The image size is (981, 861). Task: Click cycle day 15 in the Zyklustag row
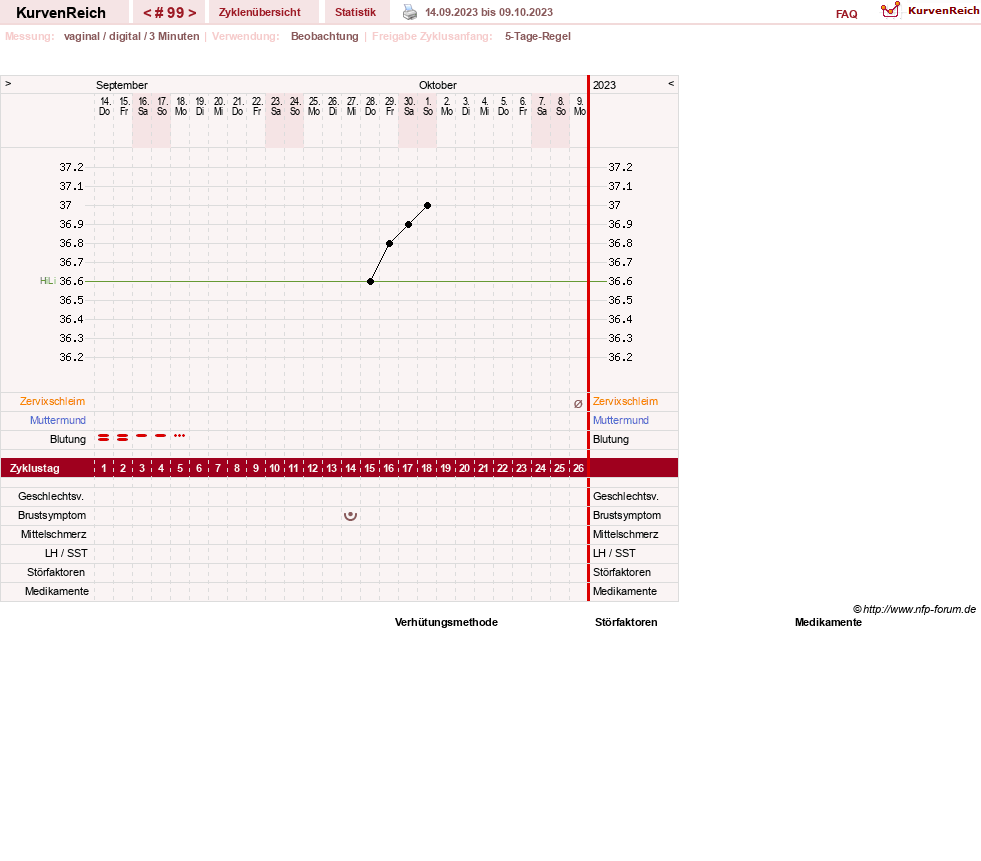click(x=370, y=468)
